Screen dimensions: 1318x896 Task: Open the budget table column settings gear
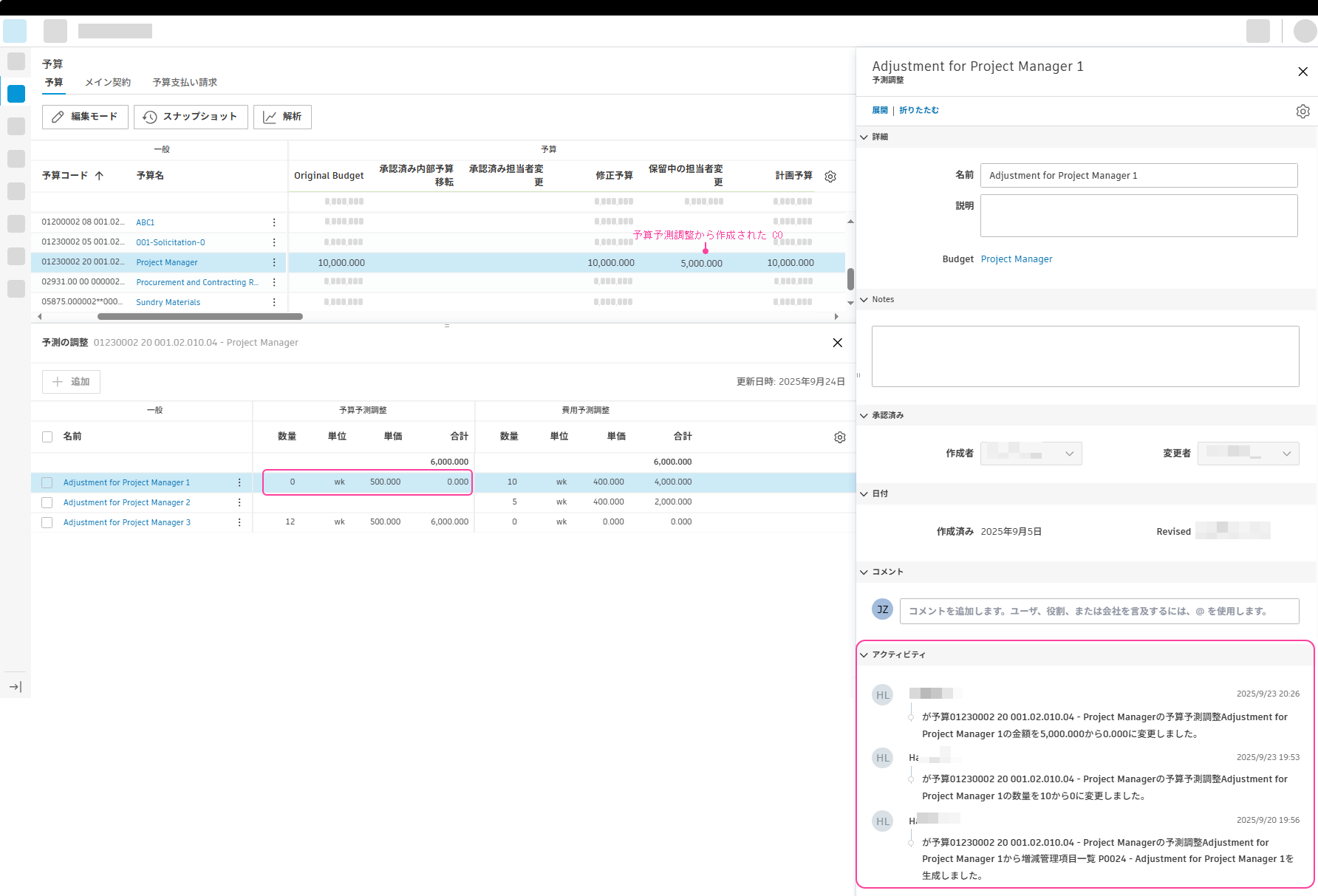830,177
